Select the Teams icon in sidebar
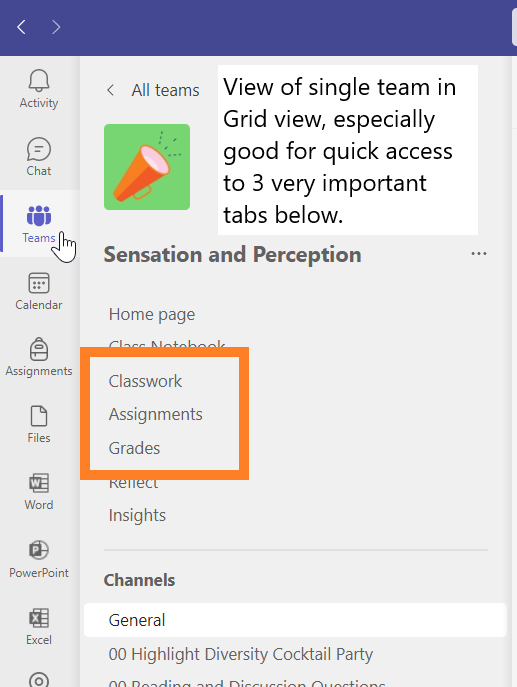Viewport: 517px width, 687px height. (x=39, y=216)
